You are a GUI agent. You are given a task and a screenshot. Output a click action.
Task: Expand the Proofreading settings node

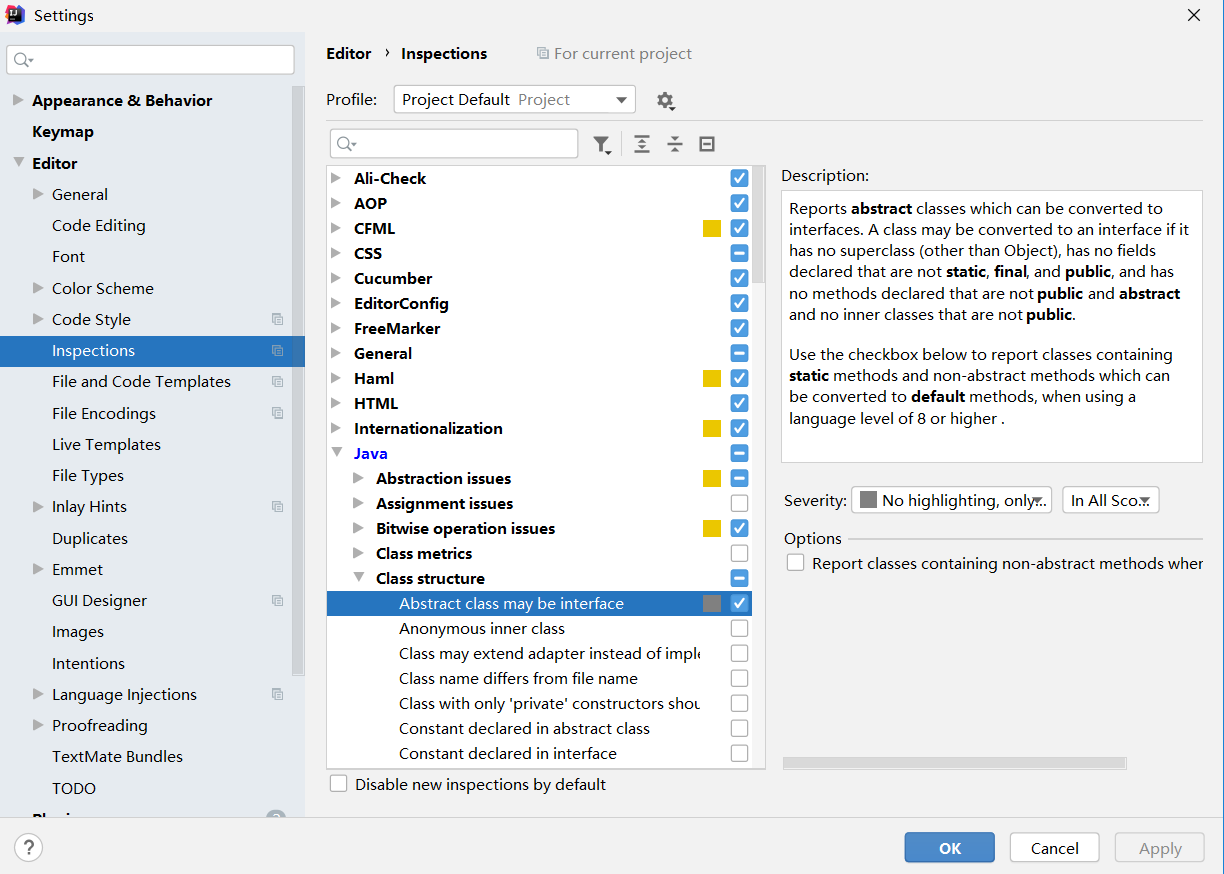38,725
